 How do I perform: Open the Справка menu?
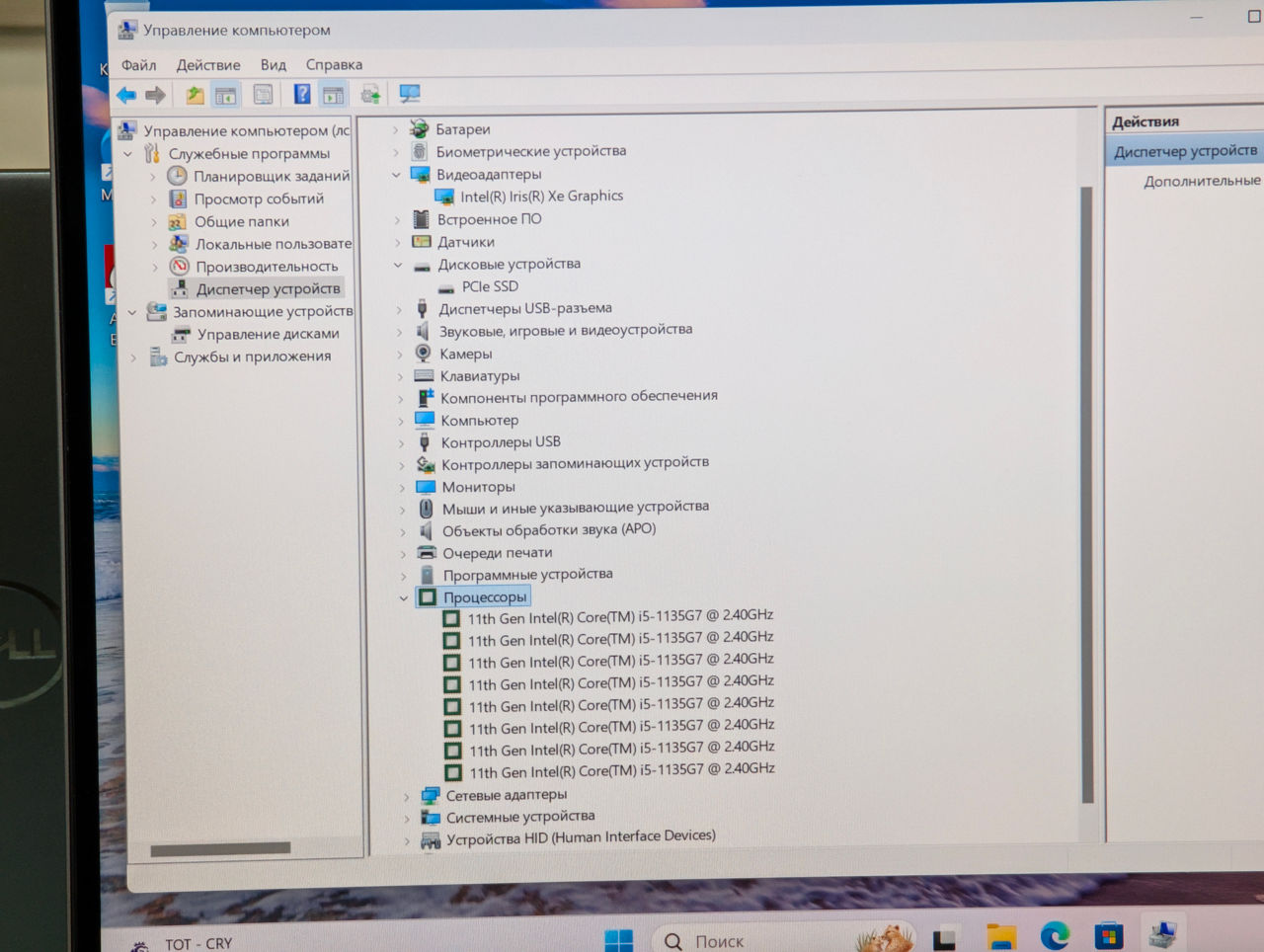pos(334,64)
